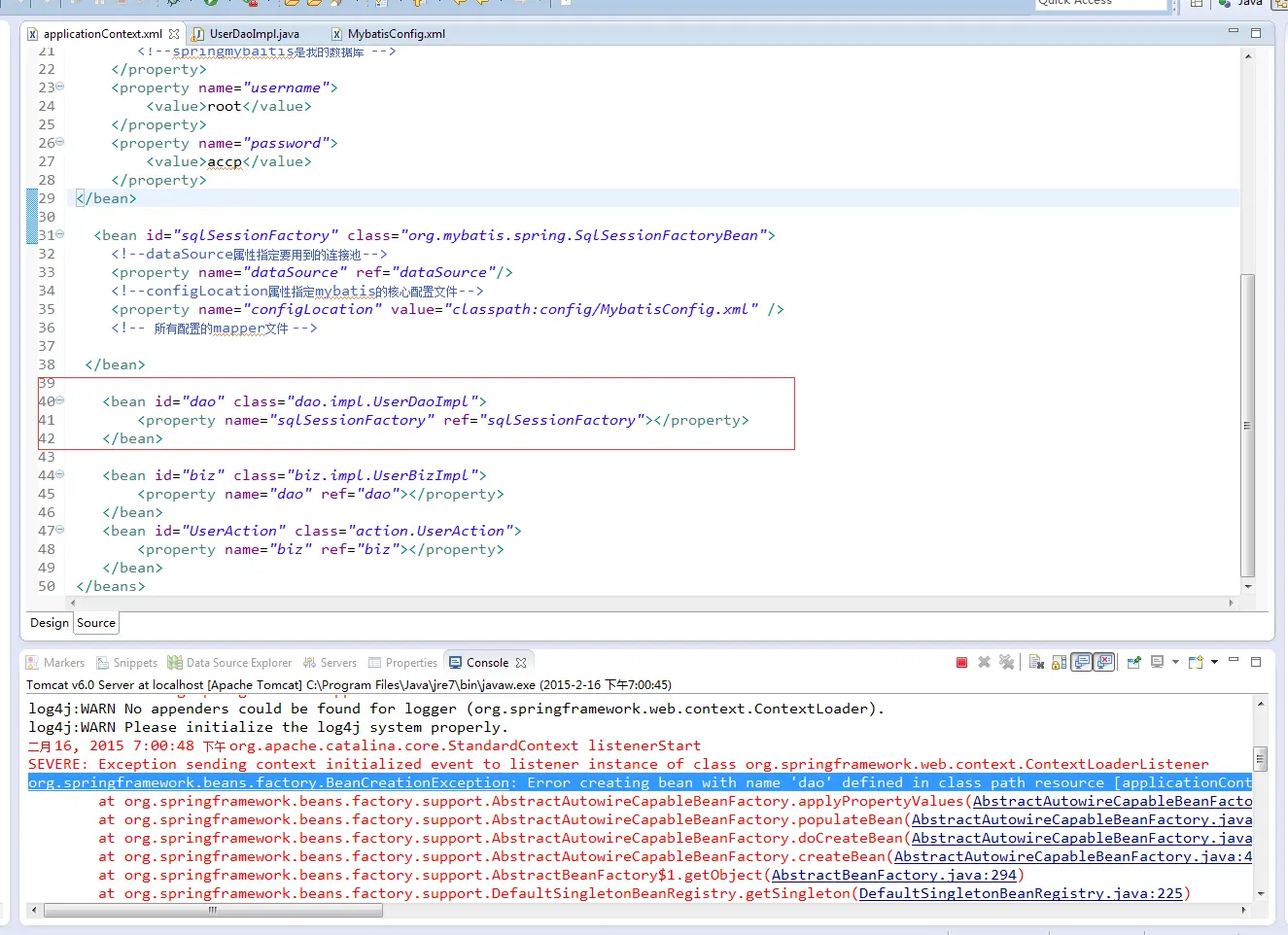Minimize the editor area

coord(1234,31)
